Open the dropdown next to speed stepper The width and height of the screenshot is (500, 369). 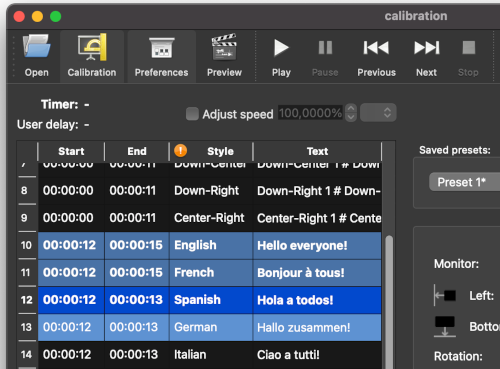(378, 113)
